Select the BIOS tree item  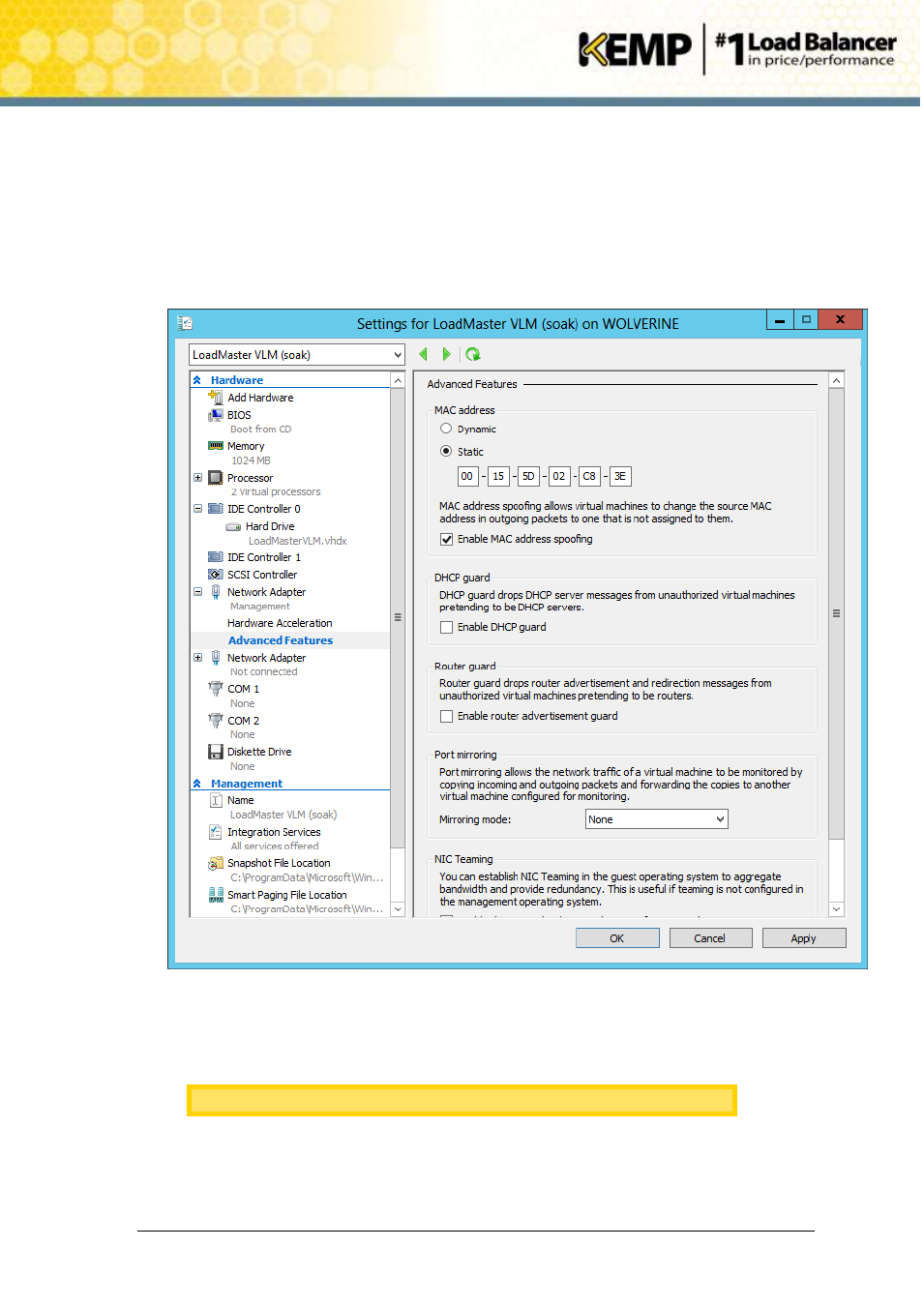(x=239, y=415)
